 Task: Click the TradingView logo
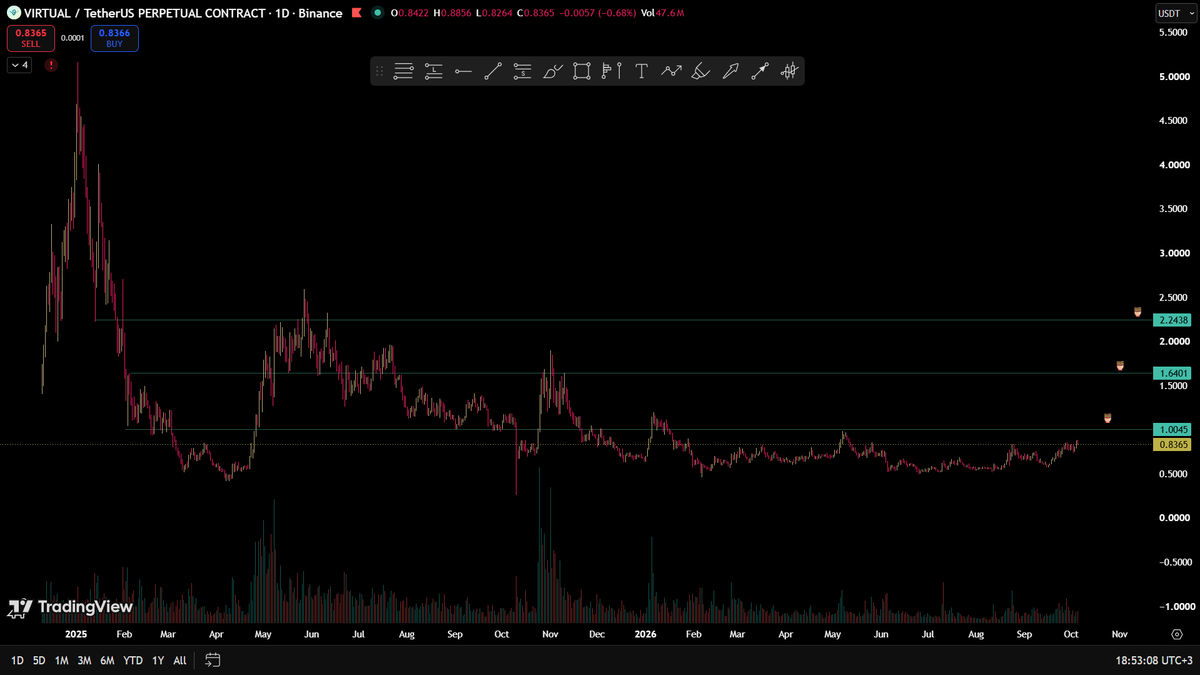point(70,607)
